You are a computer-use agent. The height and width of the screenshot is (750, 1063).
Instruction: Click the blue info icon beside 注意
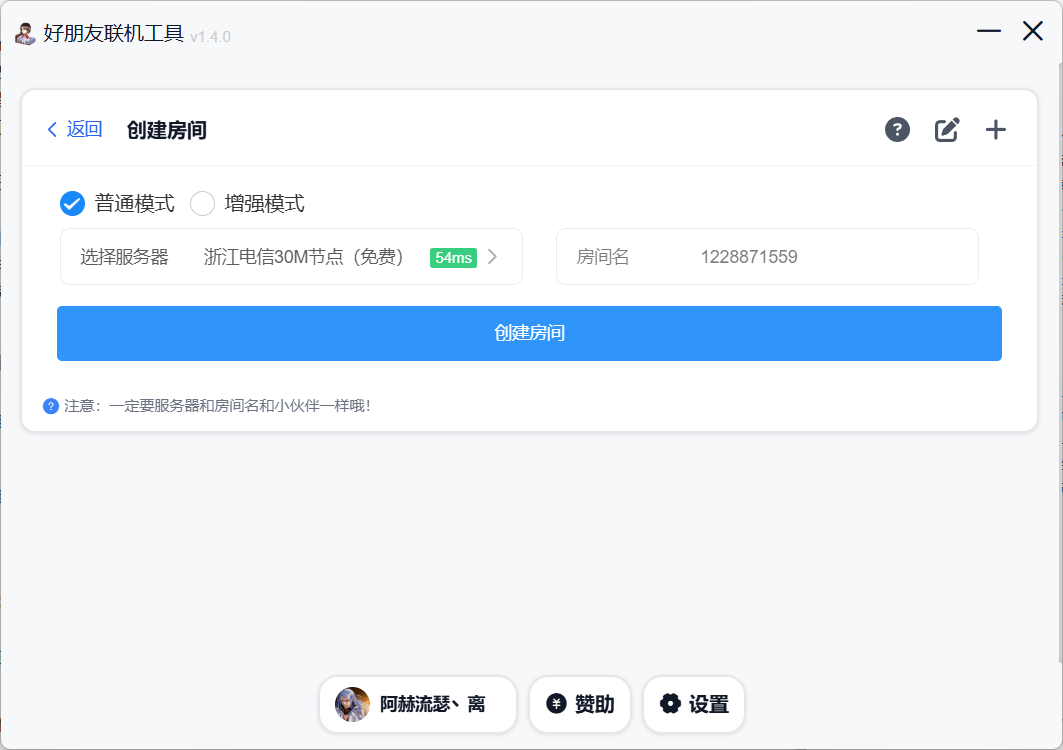coord(51,406)
